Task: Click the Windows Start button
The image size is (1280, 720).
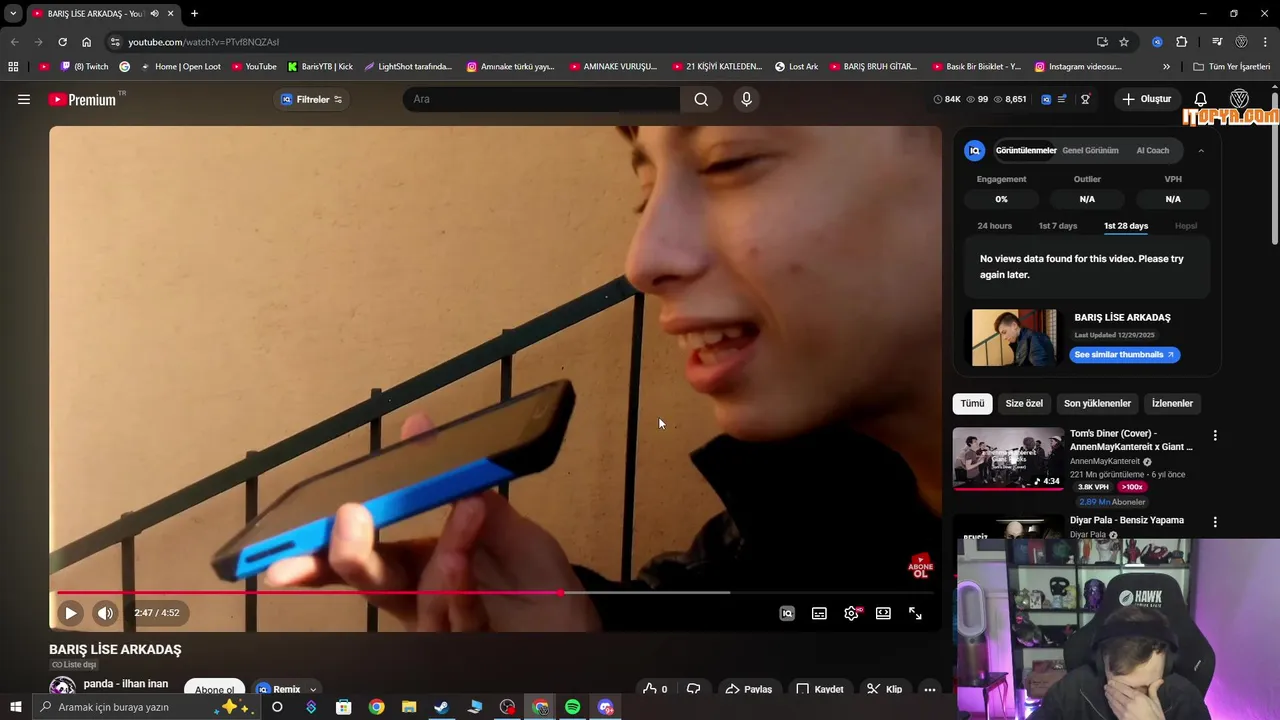Action: pos(15,707)
